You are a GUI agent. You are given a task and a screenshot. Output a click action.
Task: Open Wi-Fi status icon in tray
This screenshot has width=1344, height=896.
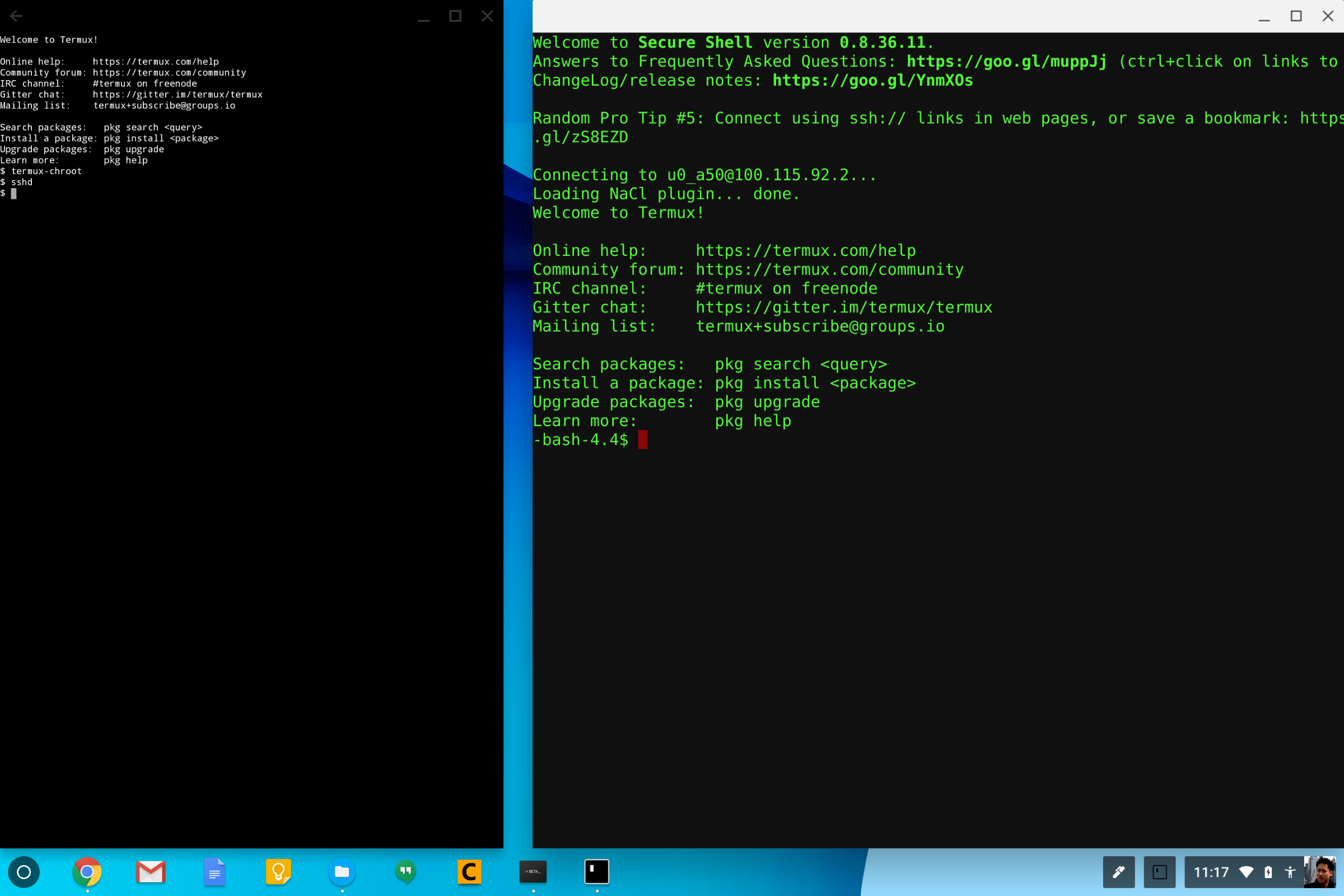(x=1247, y=872)
